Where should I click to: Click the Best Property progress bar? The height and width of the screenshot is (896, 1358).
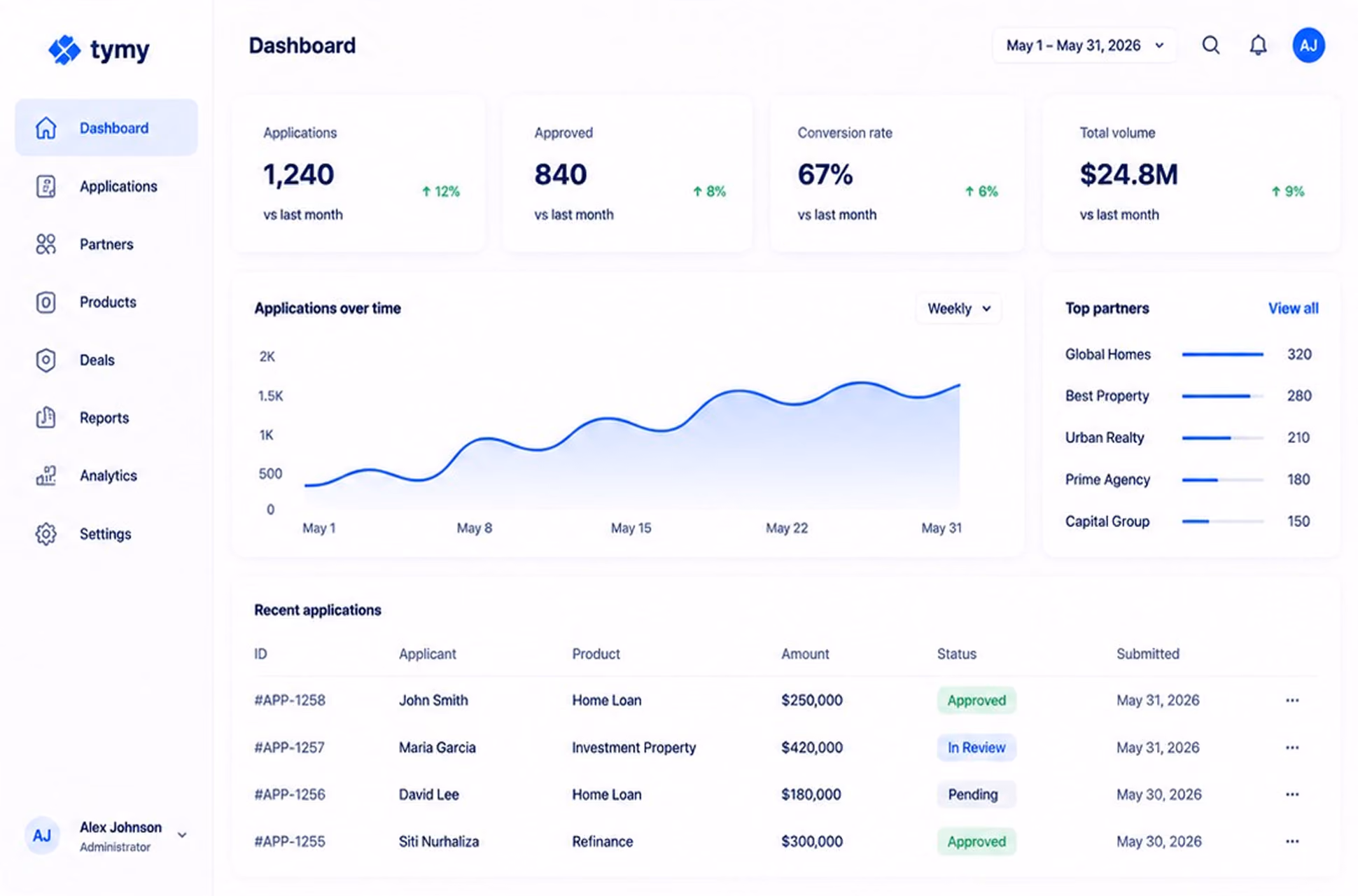[1223, 396]
